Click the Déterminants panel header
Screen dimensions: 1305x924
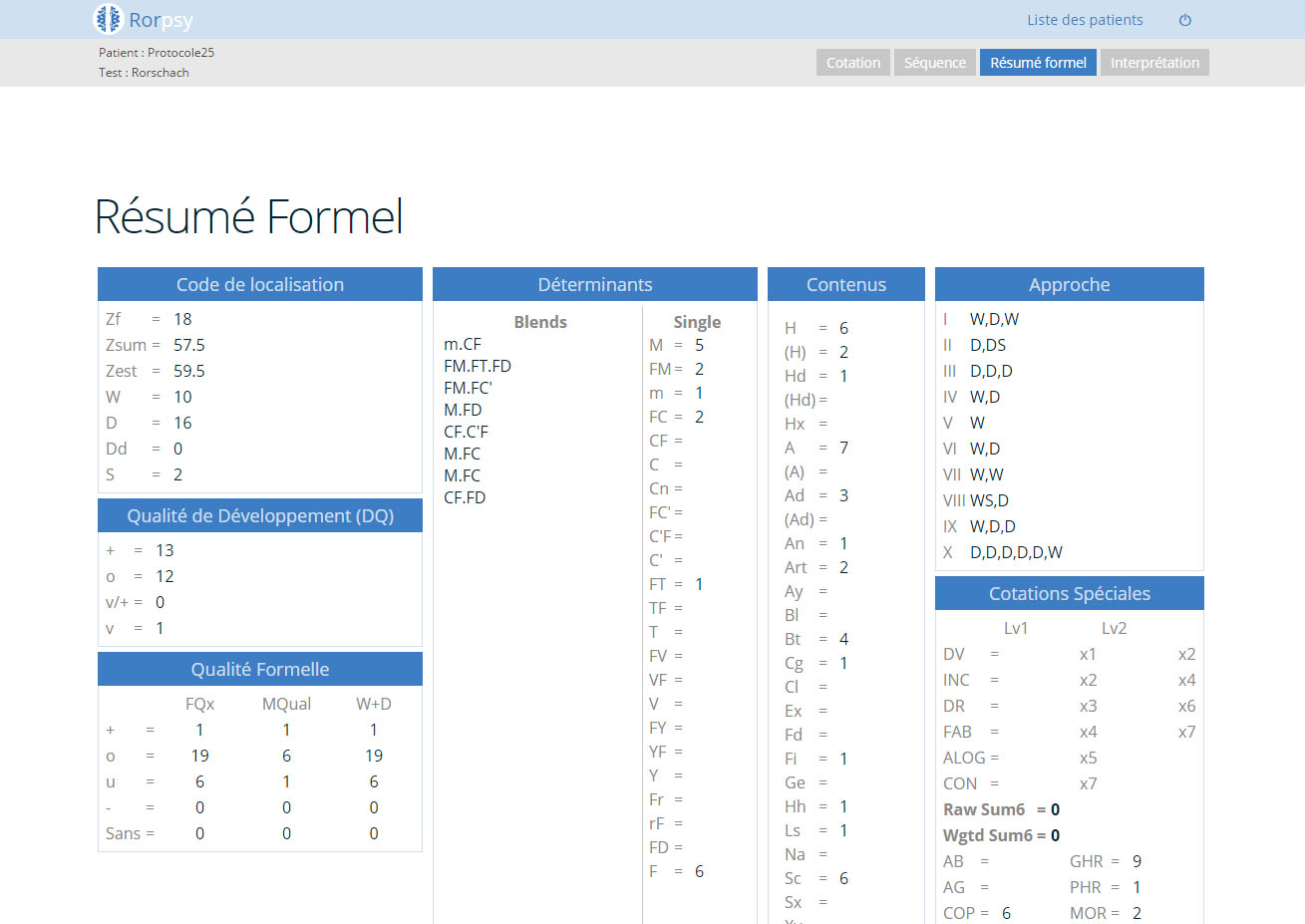click(595, 284)
